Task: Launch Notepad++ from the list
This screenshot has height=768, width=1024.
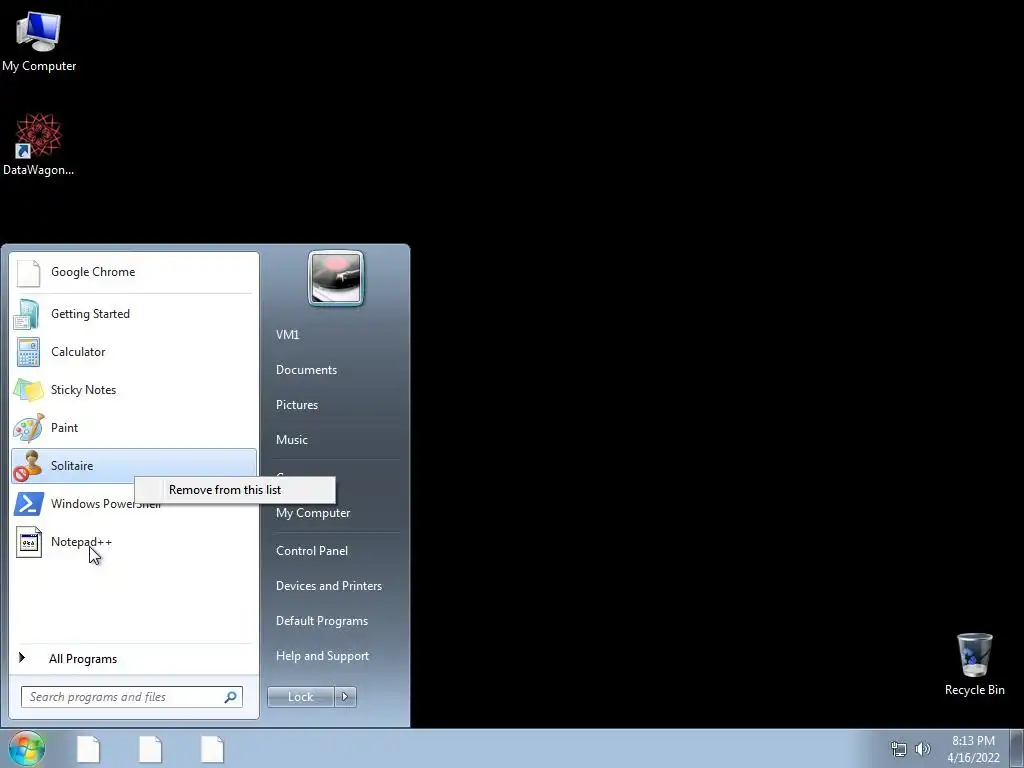Action: [134, 542]
